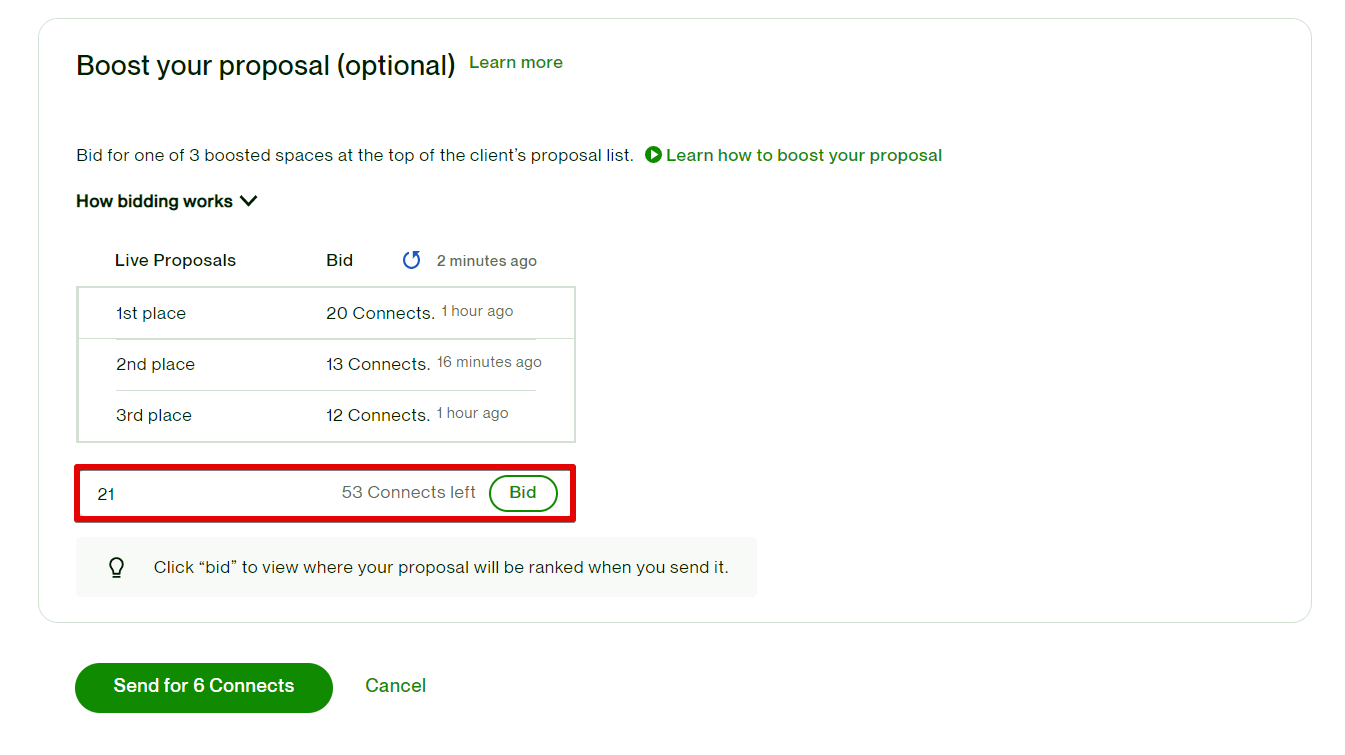
Task: Click the Live Proposals column header
Action: click(175, 260)
